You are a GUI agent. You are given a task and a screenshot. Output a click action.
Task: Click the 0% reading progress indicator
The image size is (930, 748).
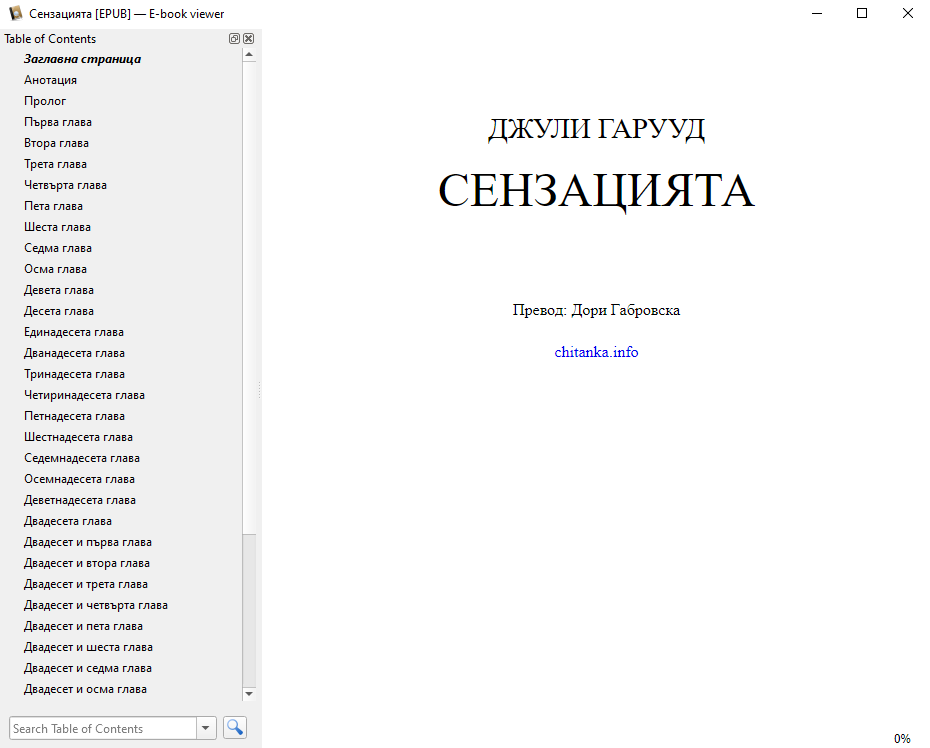coord(902,739)
